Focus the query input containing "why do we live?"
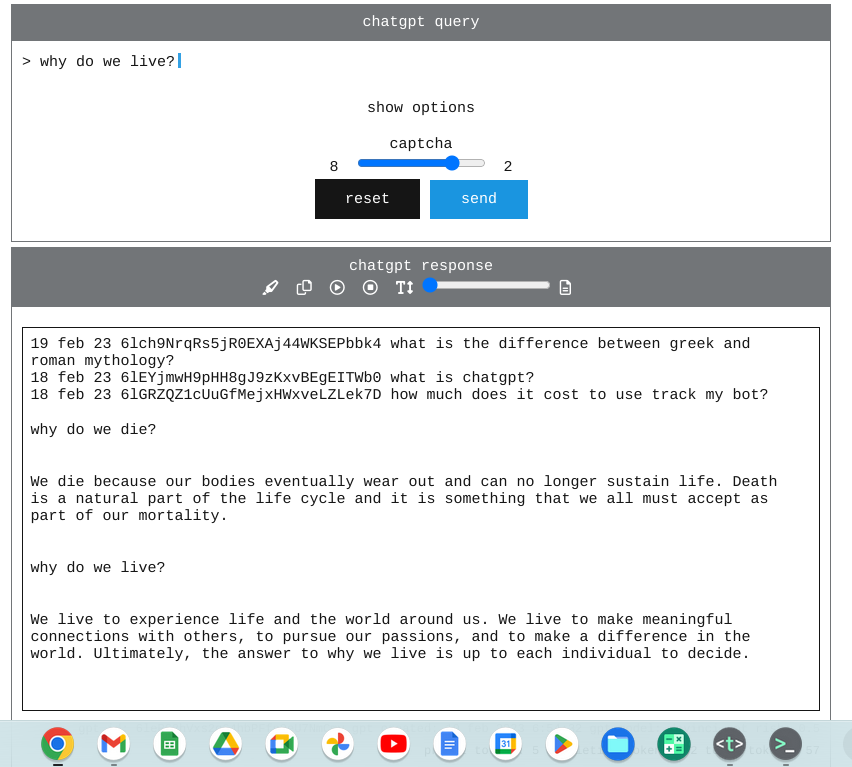852x767 pixels. [421, 61]
